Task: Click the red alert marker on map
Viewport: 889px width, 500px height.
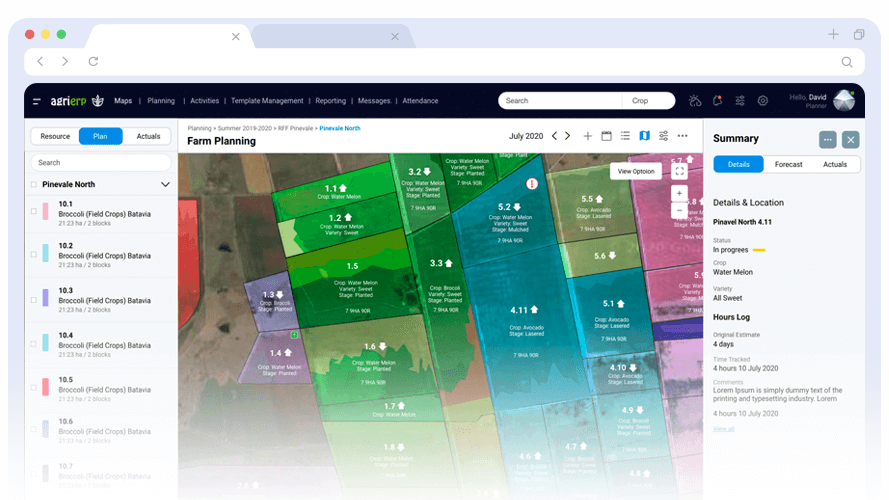Action: pyautogui.click(x=532, y=184)
